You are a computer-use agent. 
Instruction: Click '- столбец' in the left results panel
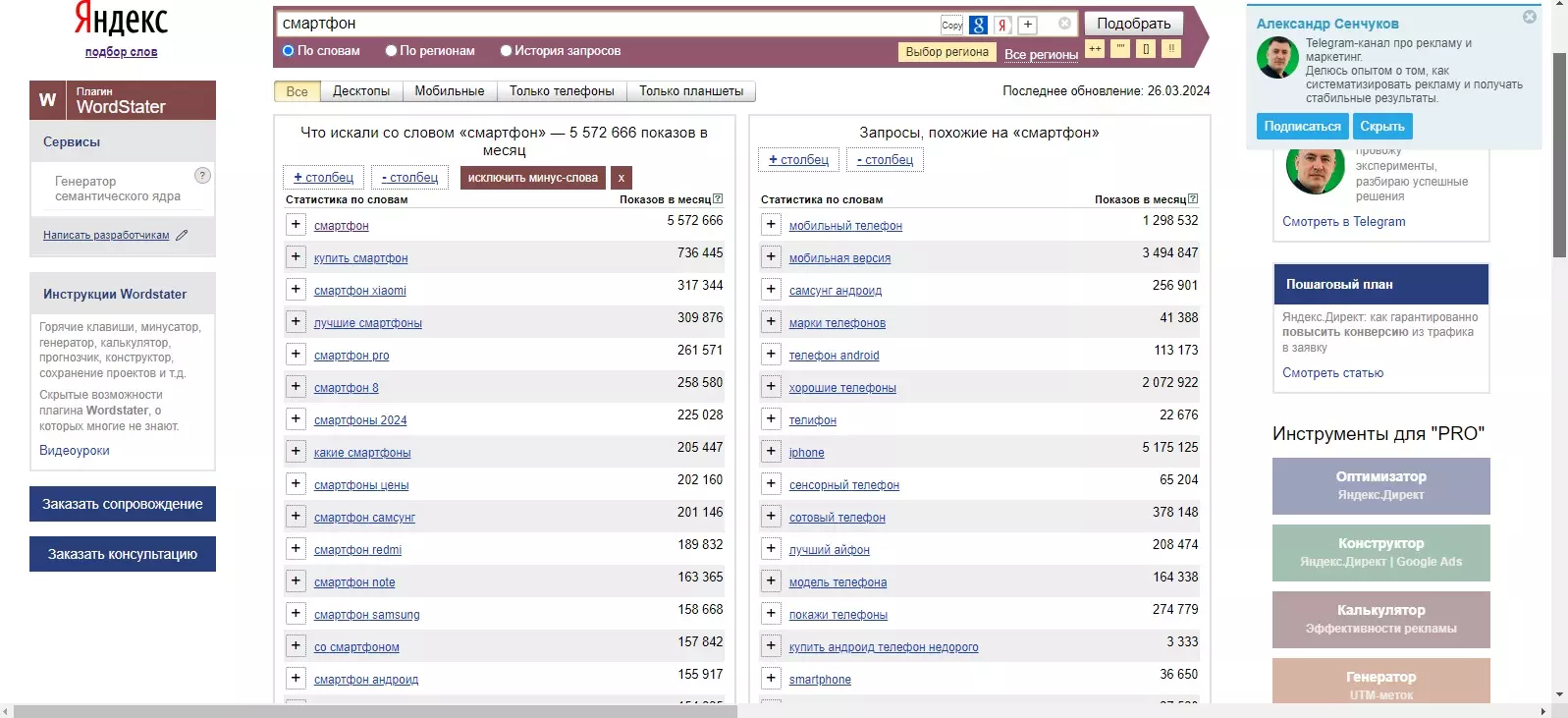click(x=409, y=178)
